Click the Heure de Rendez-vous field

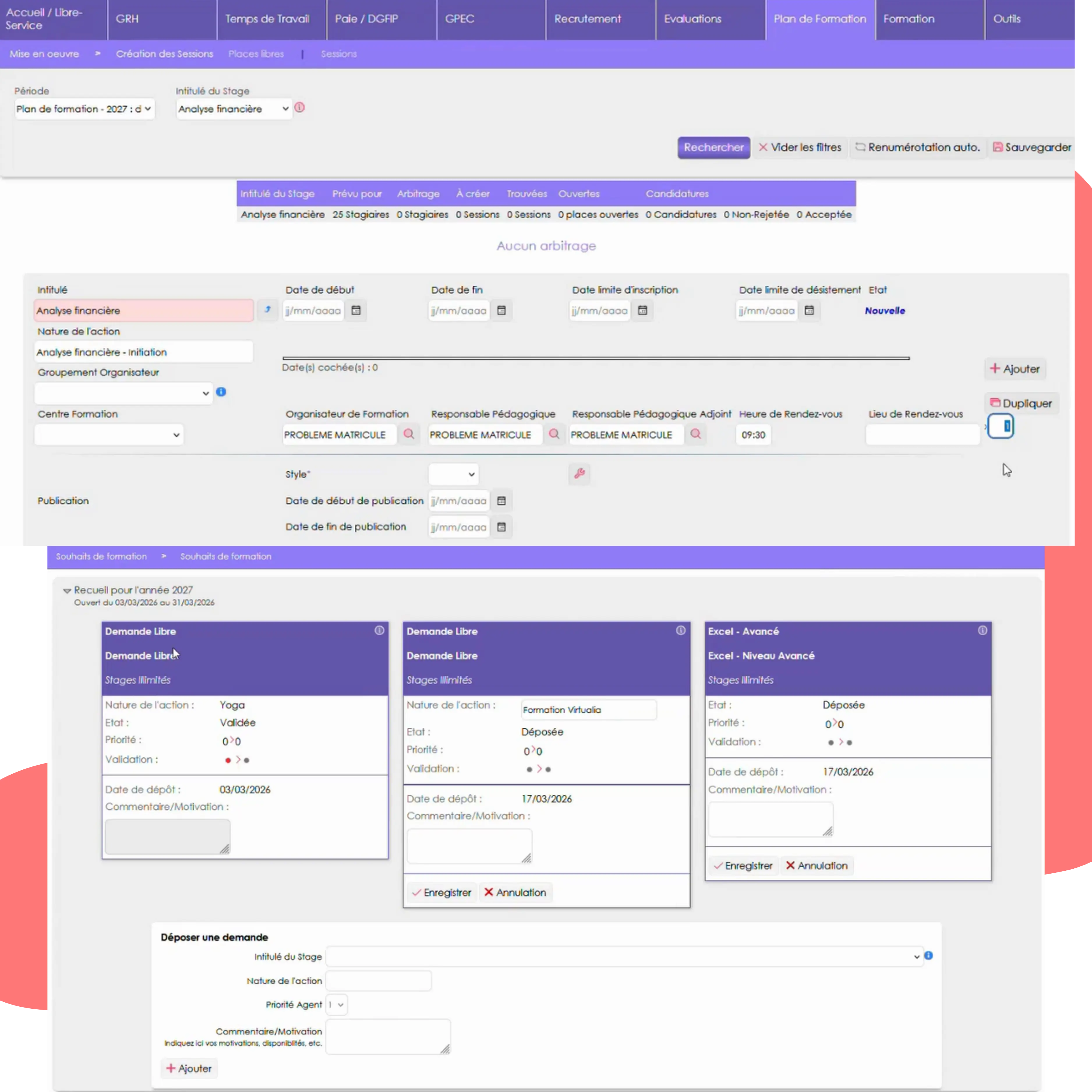pyautogui.click(x=753, y=435)
